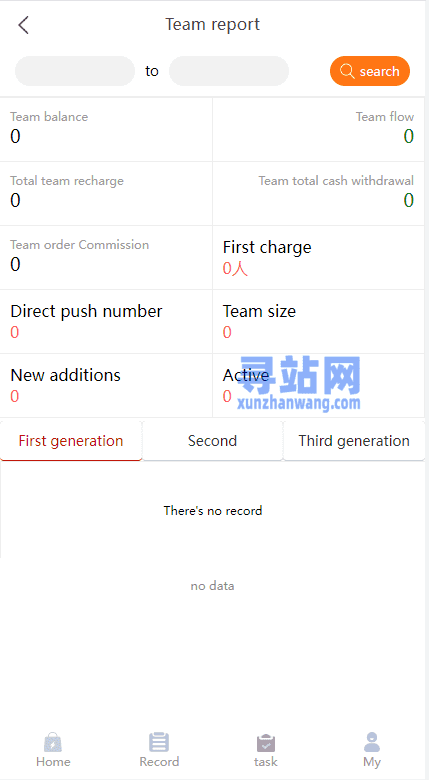The height and width of the screenshot is (780, 429).
Task: Open the Home shopping bag icon
Action: point(53,742)
